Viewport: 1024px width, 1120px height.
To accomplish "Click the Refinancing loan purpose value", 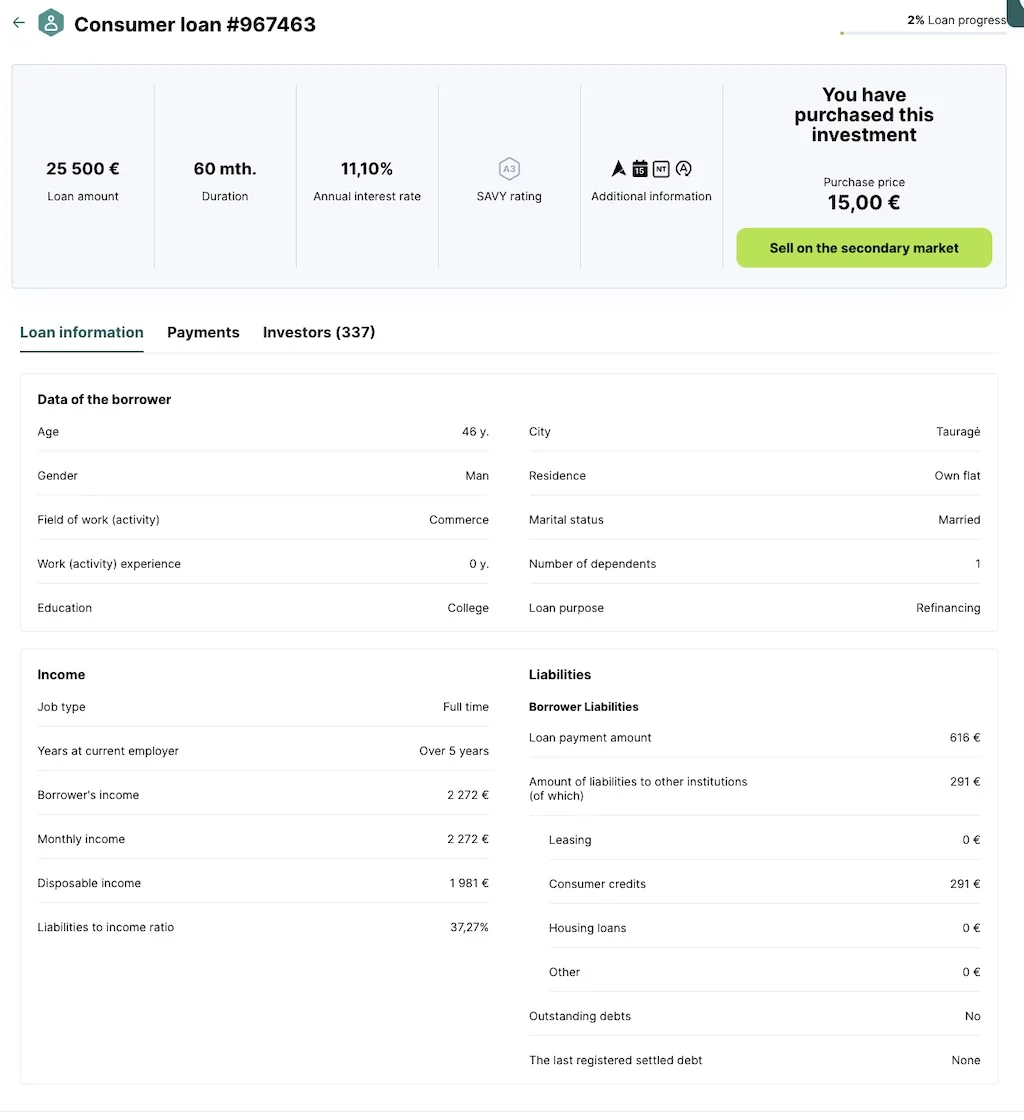I will tap(948, 608).
